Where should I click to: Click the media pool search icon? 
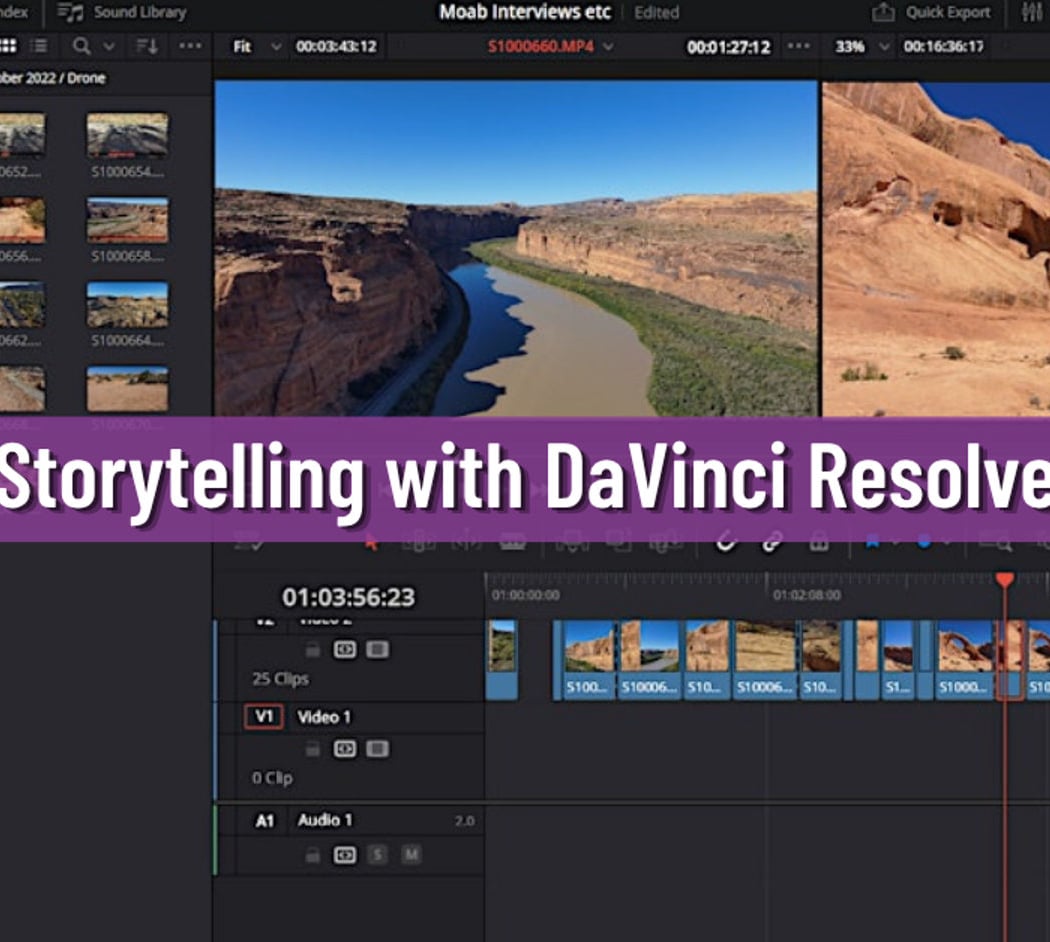coord(81,46)
